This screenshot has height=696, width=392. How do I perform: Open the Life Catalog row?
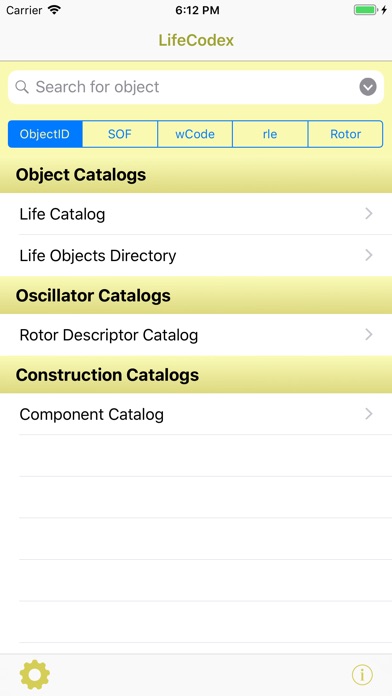(196, 214)
